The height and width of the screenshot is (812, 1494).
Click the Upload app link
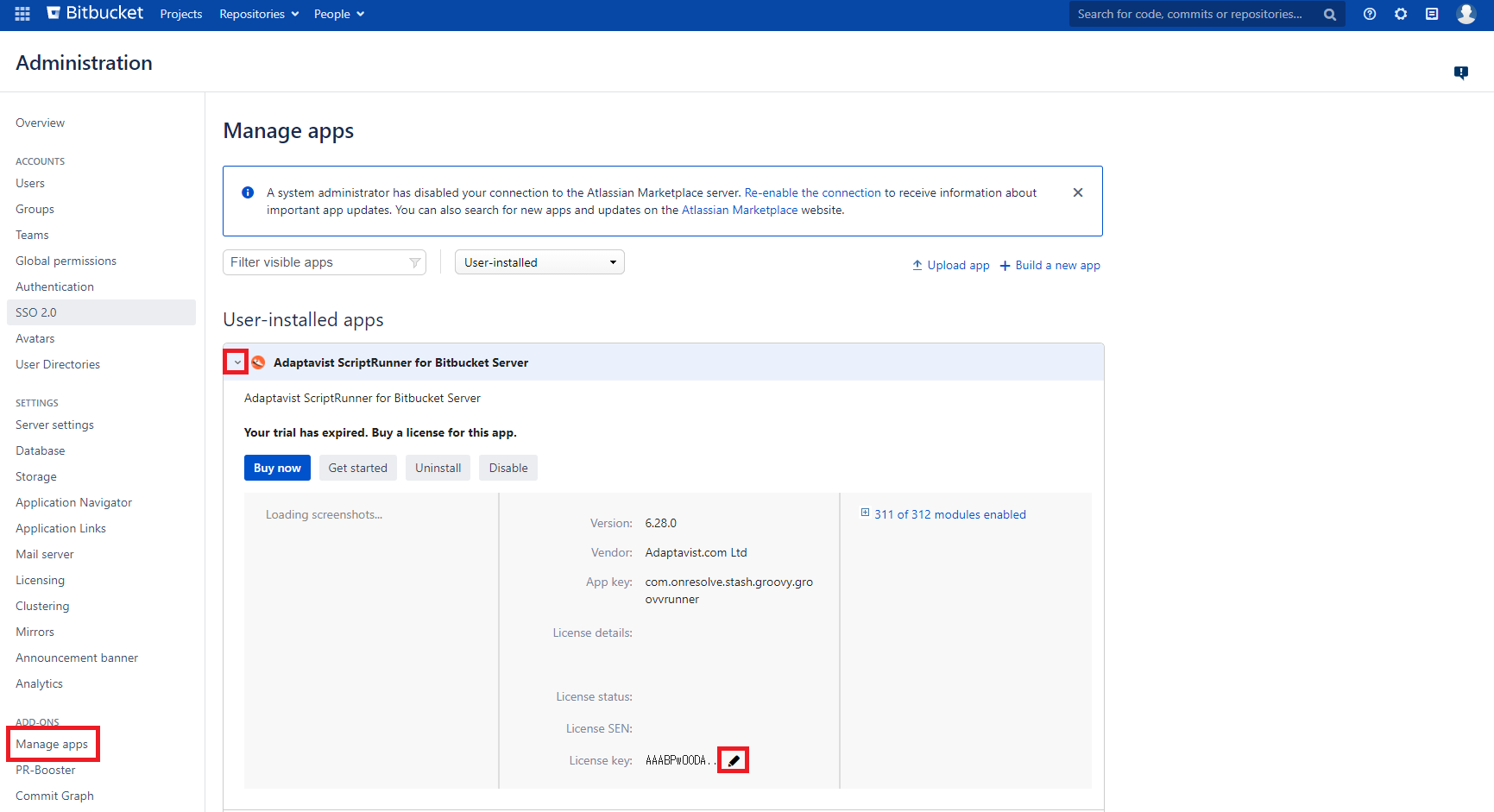coord(951,265)
